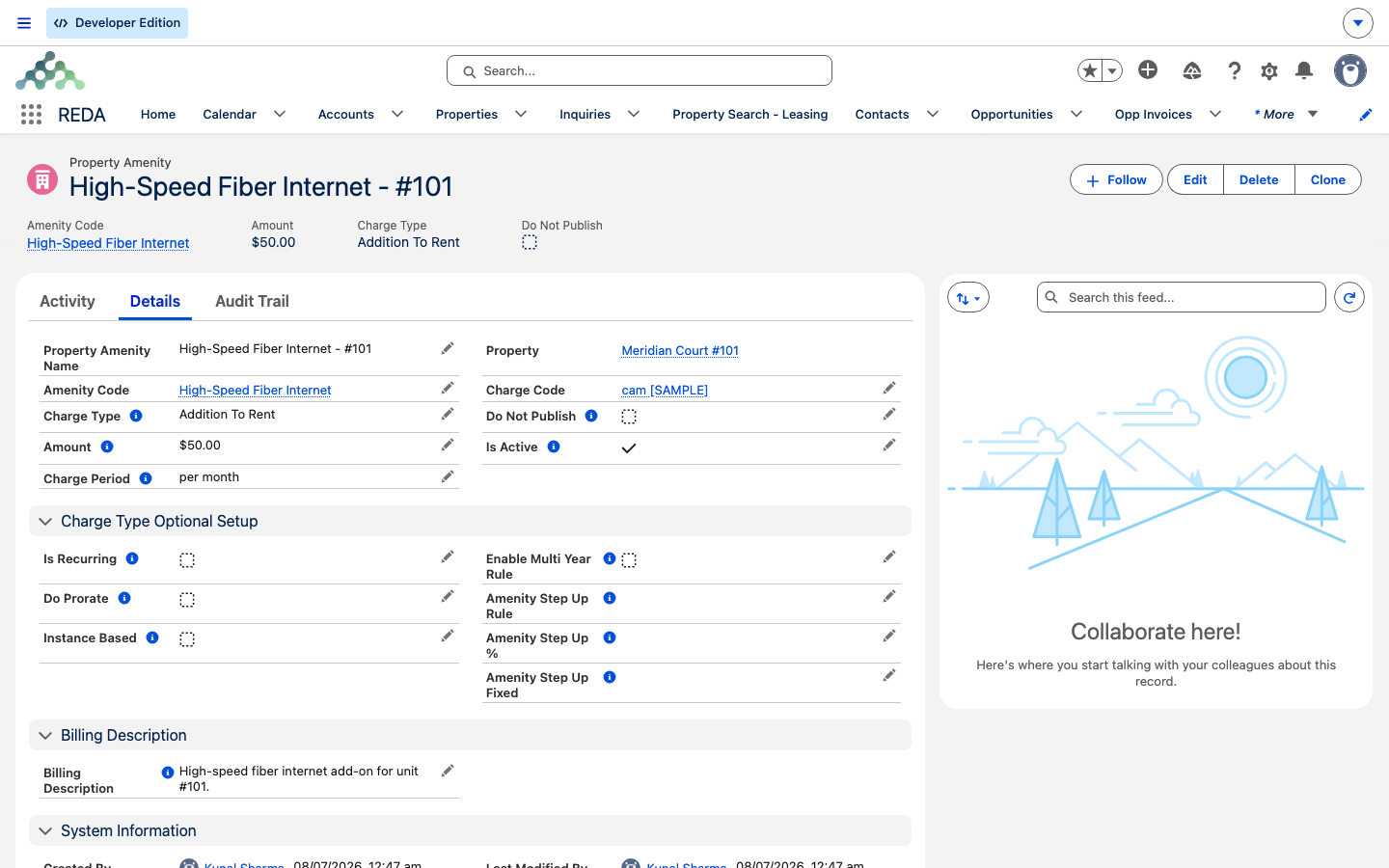Open the Meridian Court #101 property link
This screenshot has width=1389, height=868.
tap(680, 350)
